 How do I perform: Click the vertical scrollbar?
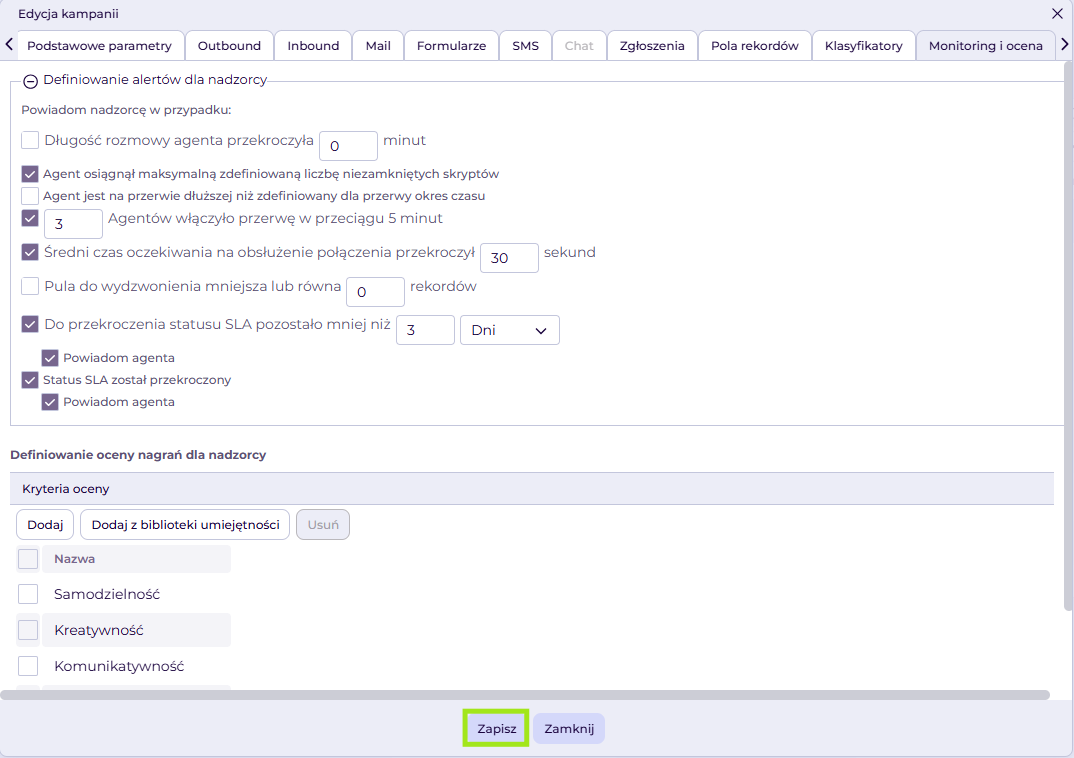[1069, 336]
